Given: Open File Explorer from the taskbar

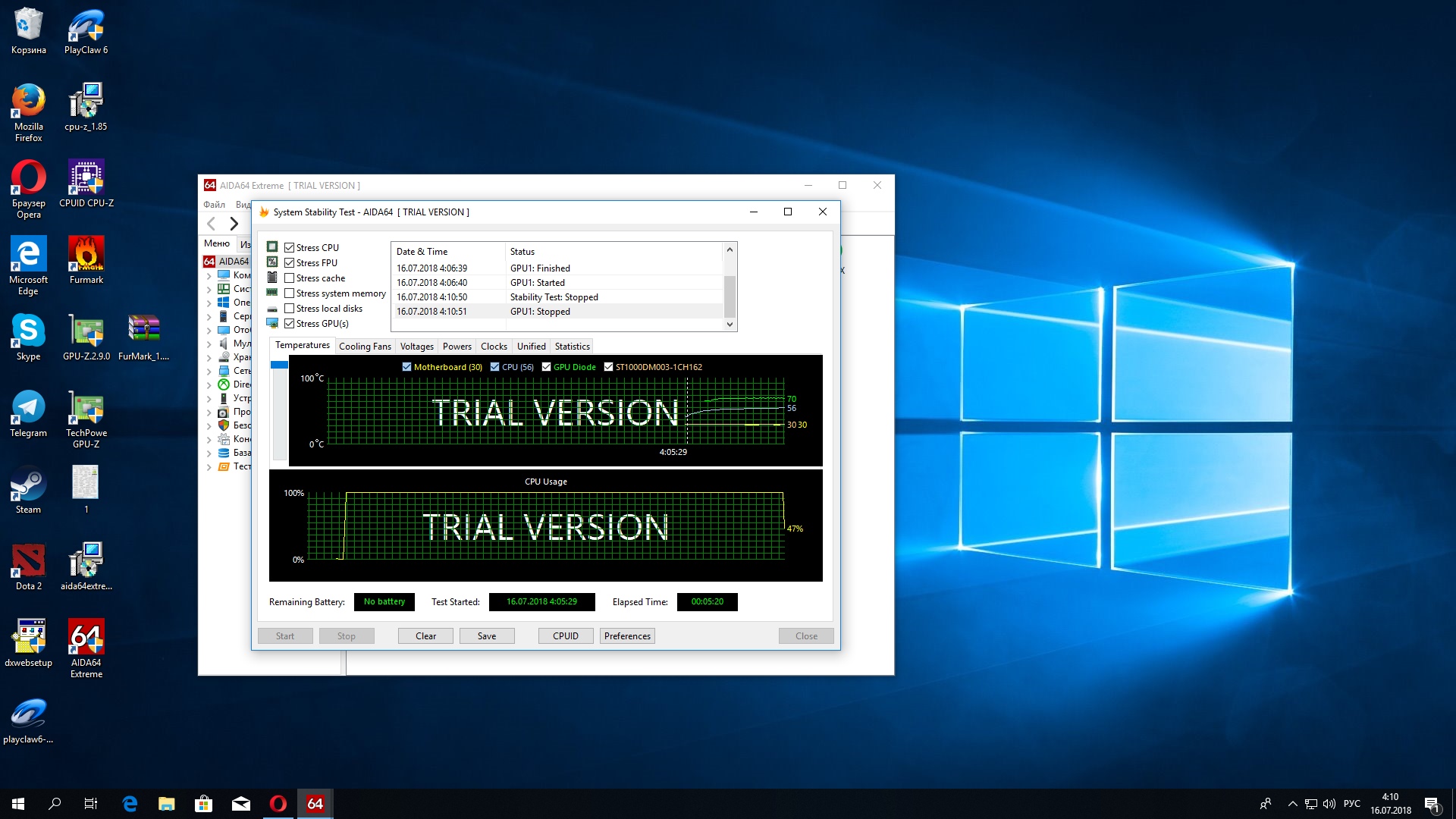Looking at the screenshot, I should click(166, 804).
